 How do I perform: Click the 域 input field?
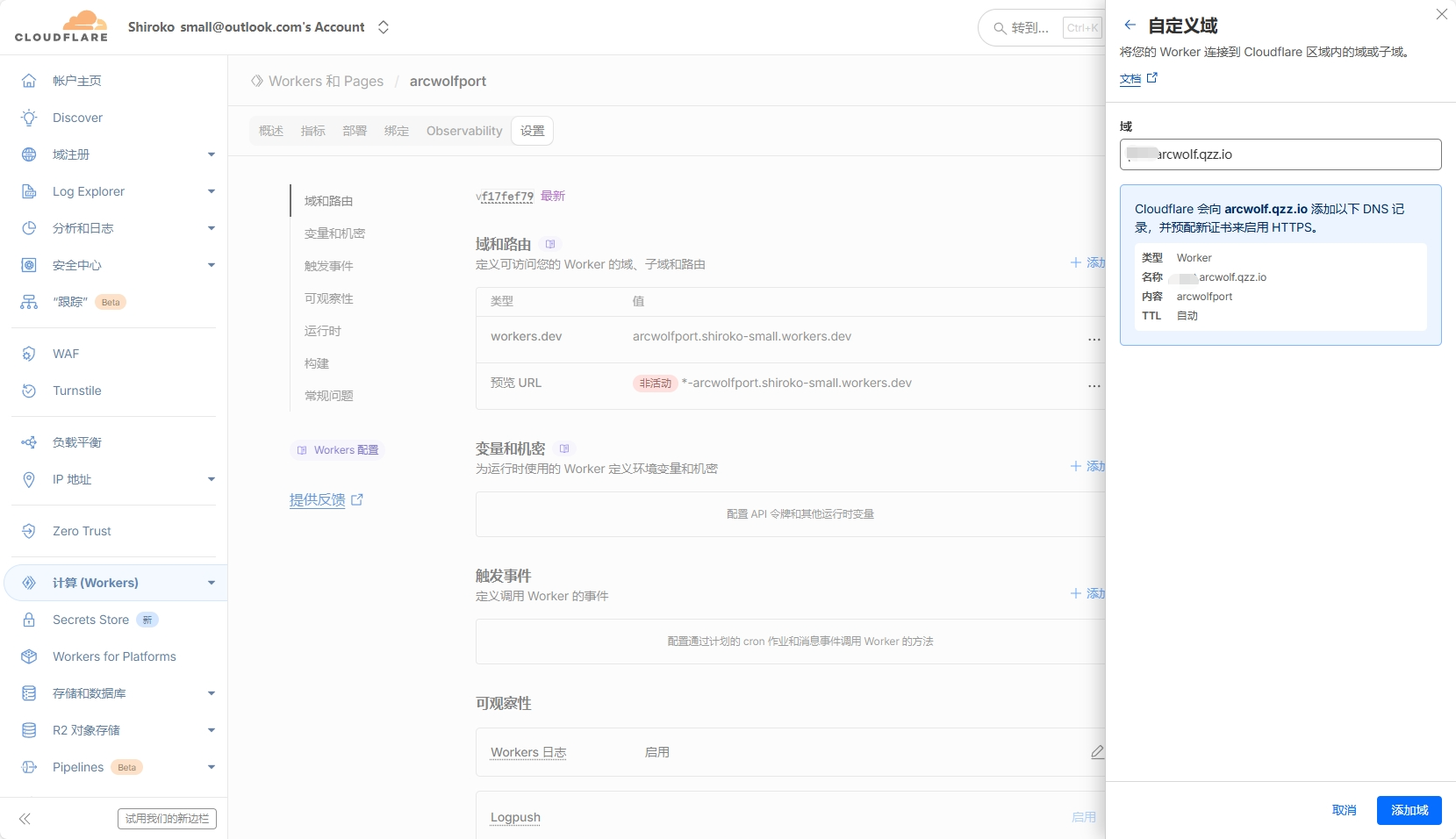(x=1280, y=154)
